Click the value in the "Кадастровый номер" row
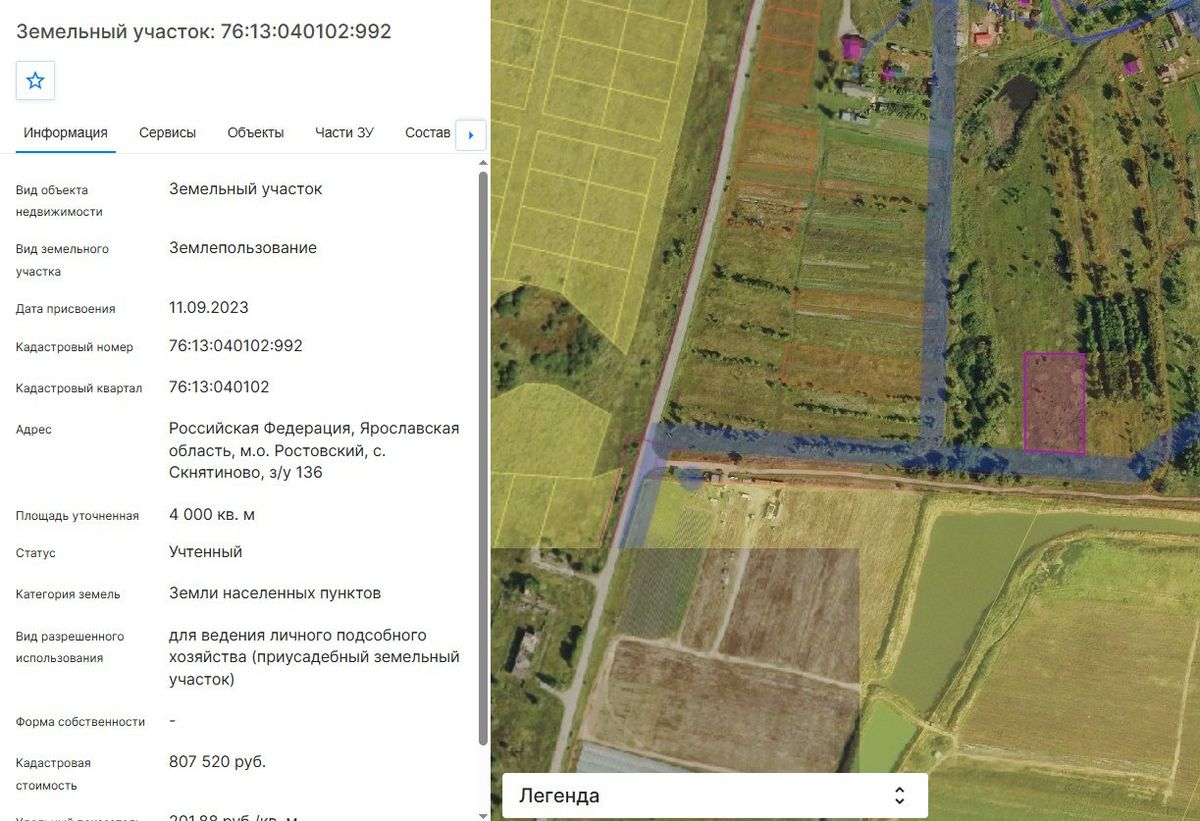 tap(236, 346)
